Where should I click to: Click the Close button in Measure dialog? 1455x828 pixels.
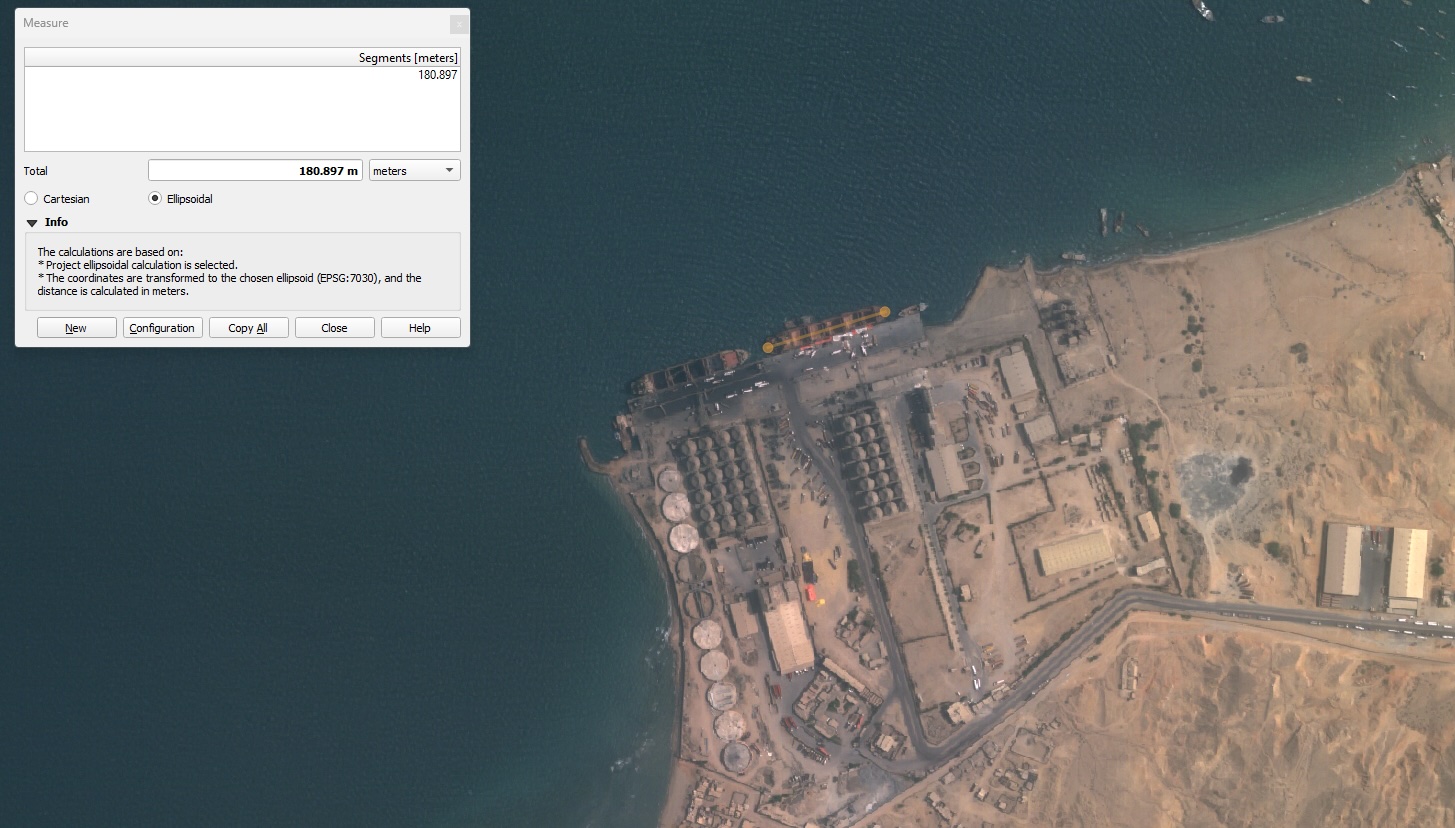pos(335,328)
